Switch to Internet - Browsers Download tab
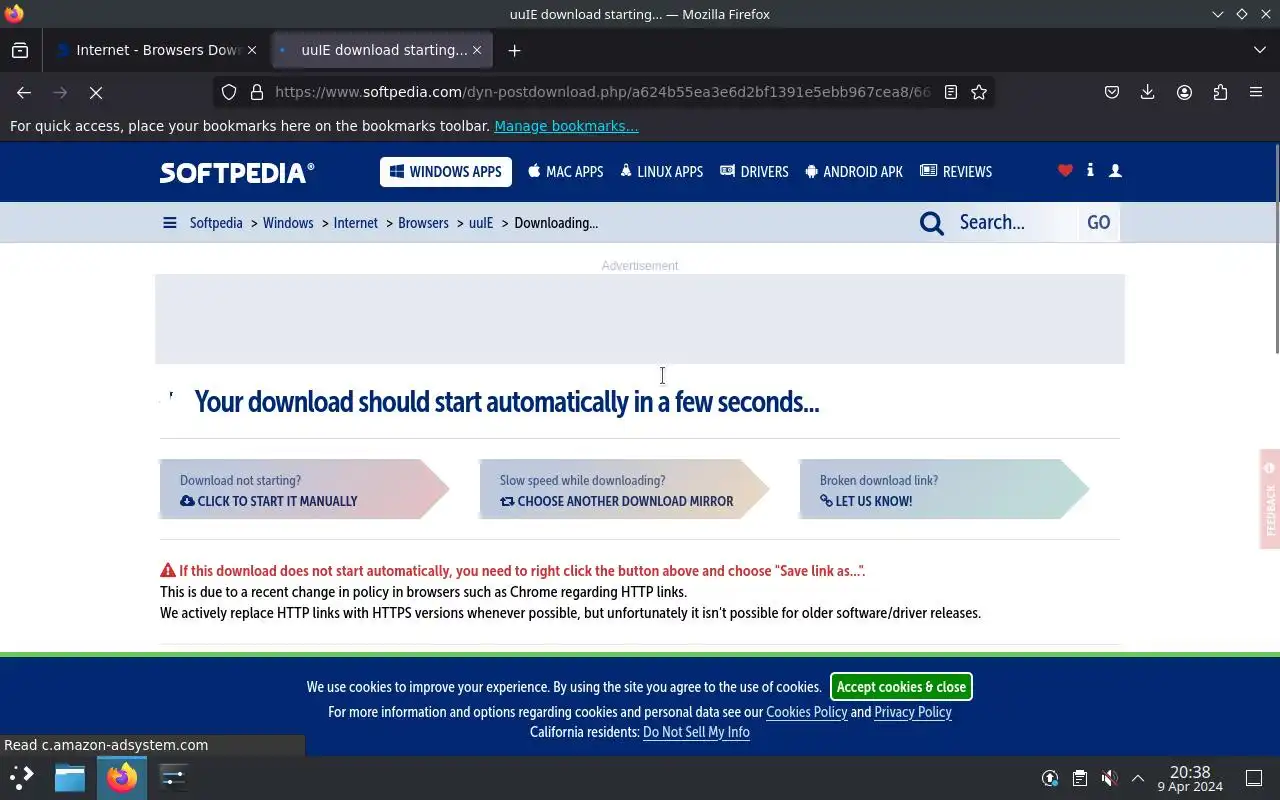The height and width of the screenshot is (800, 1280). pos(157,50)
